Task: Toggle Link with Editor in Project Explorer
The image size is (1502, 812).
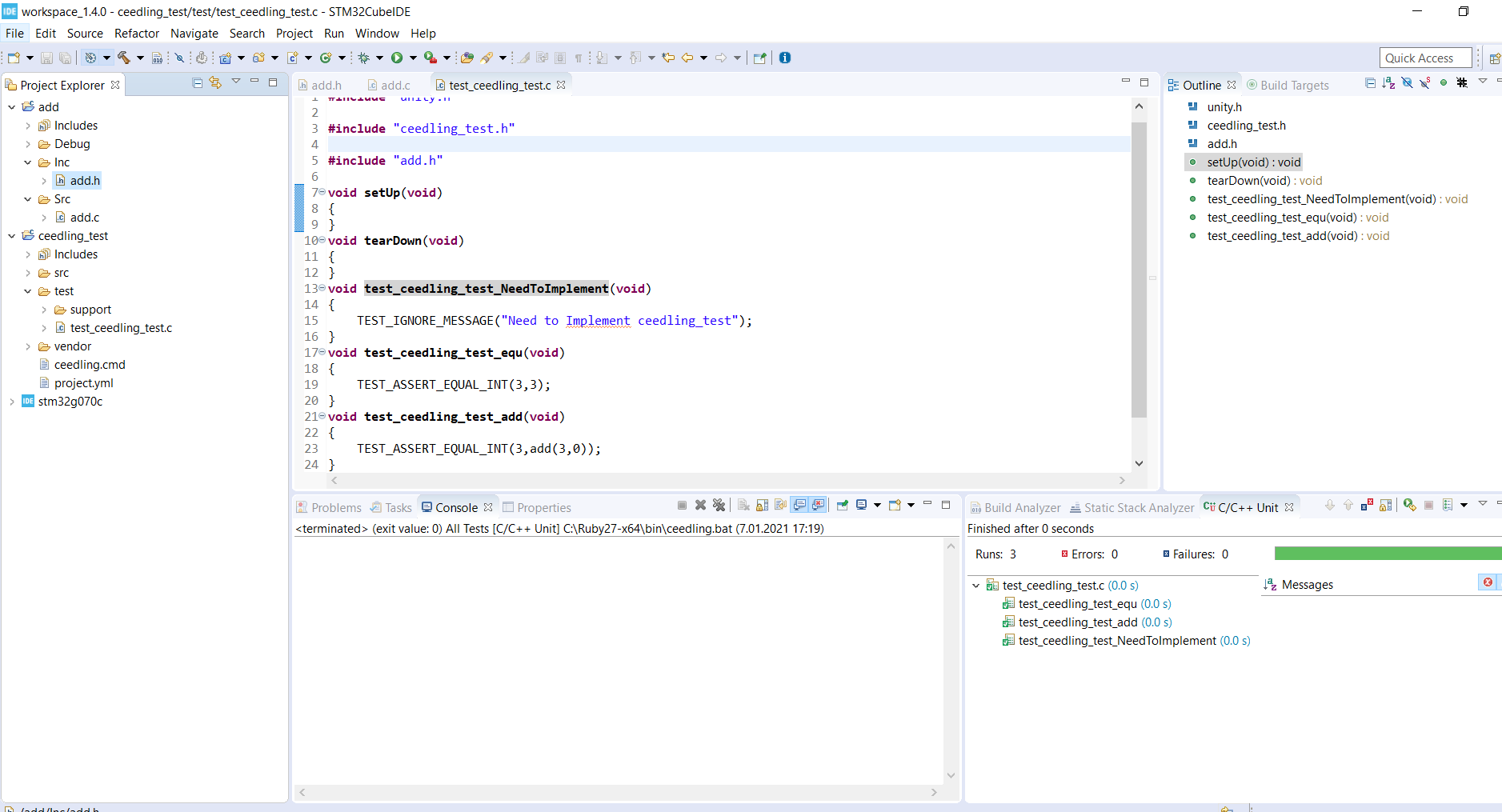Action: 215,83
